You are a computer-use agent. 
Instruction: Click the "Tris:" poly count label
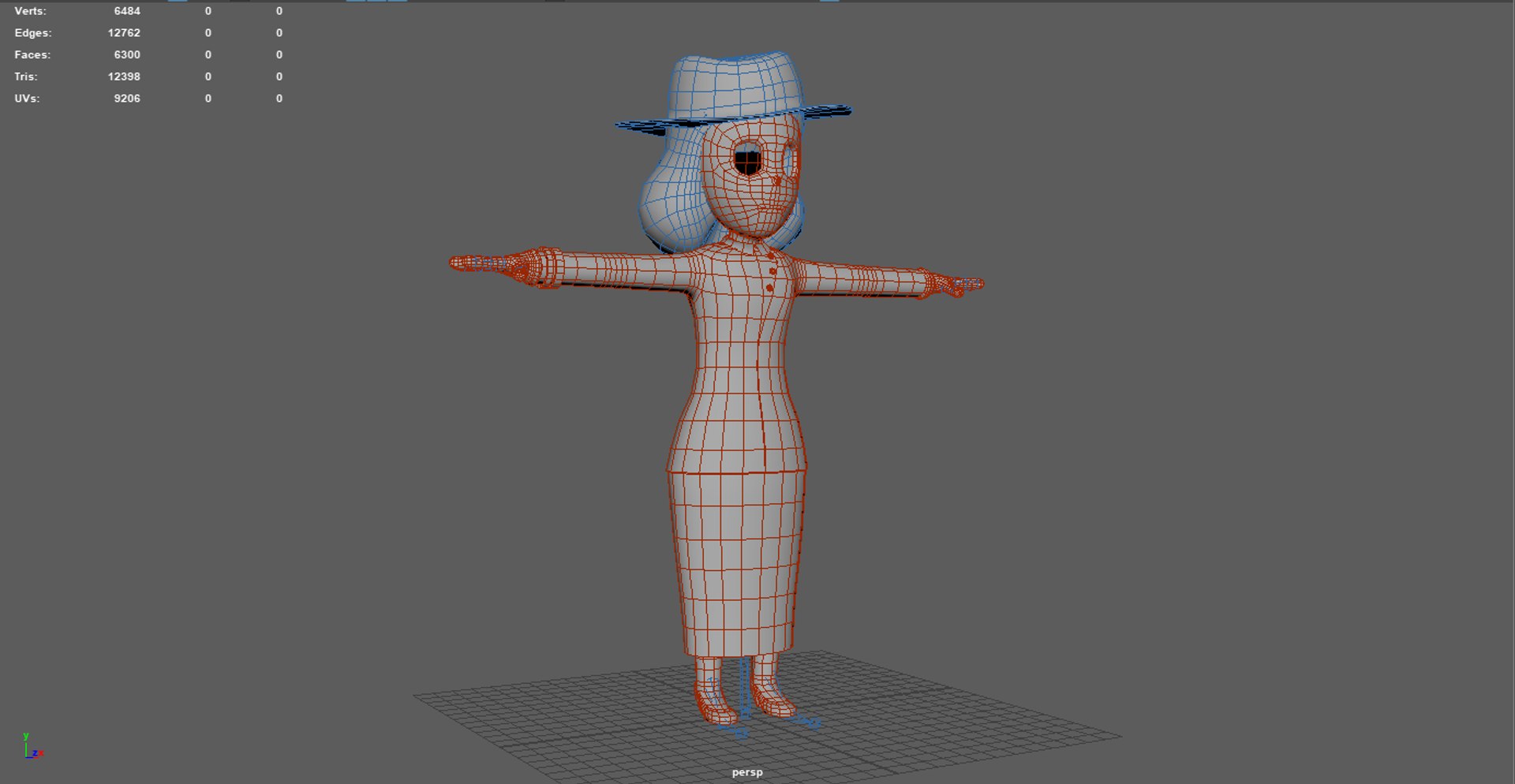[26, 77]
